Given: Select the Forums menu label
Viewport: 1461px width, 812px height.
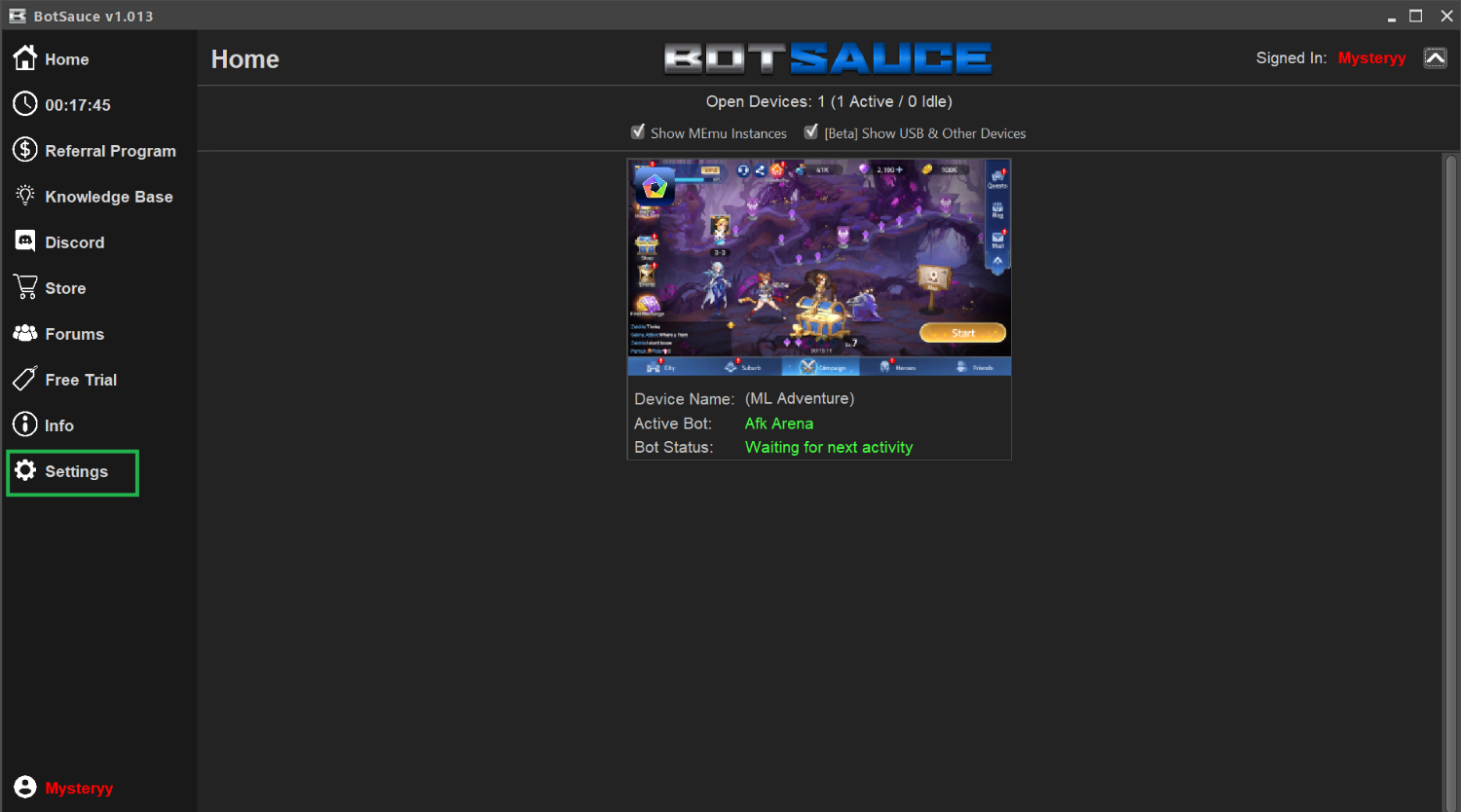Looking at the screenshot, I should [74, 334].
